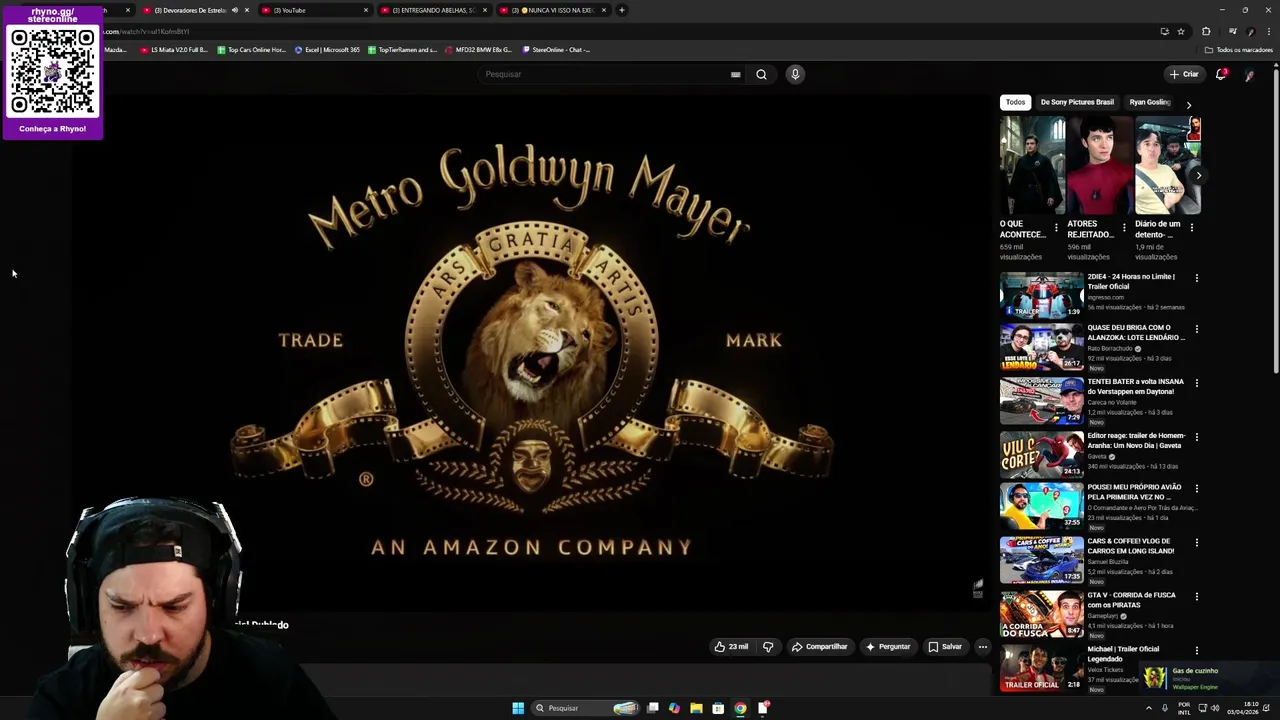Viewport: 1280px width, 720px height.
Task: Click the install/cast icon in address bar
Action: point(1164,31)
